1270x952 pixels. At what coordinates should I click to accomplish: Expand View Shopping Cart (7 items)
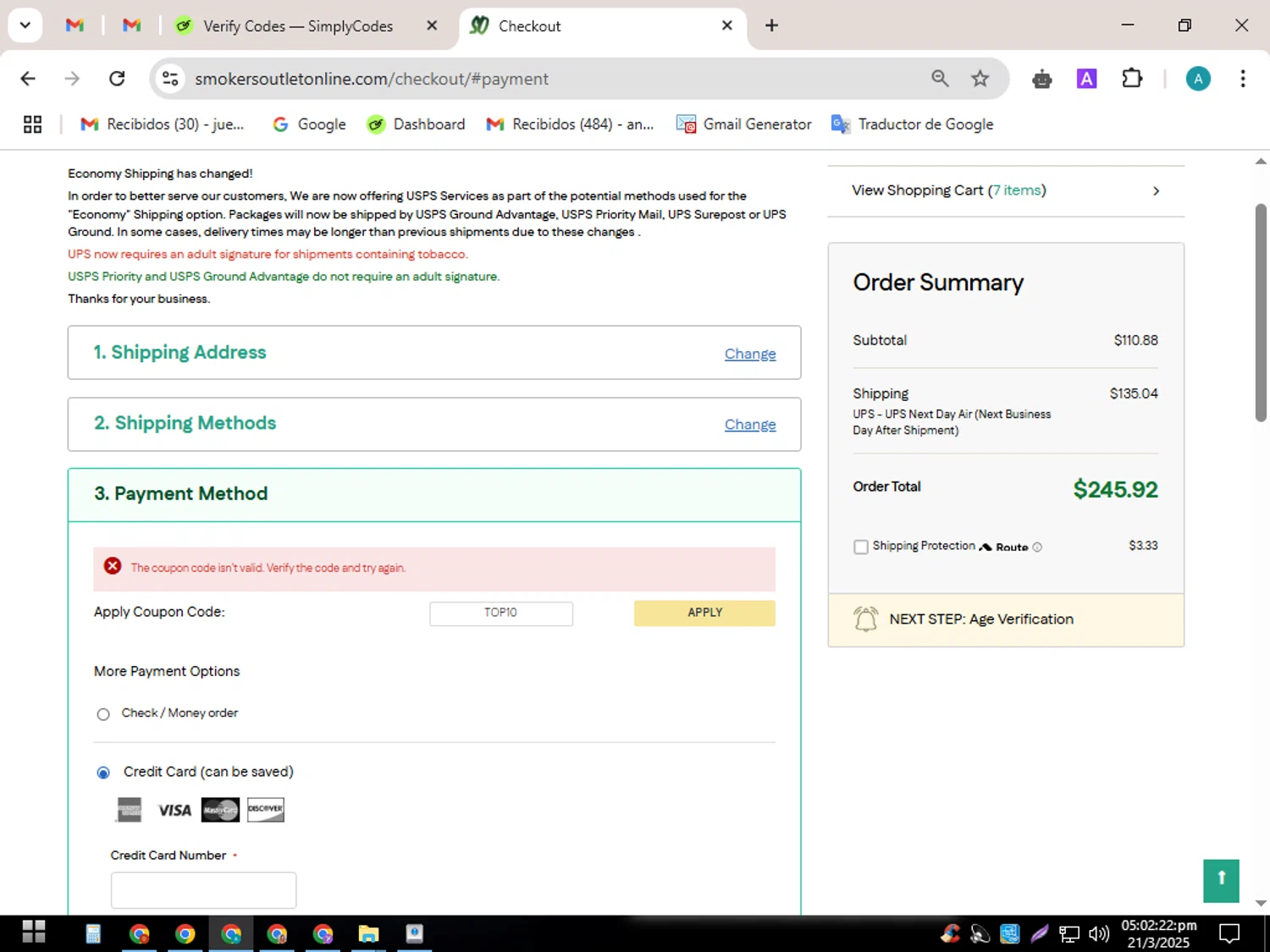pos(1006,191)
